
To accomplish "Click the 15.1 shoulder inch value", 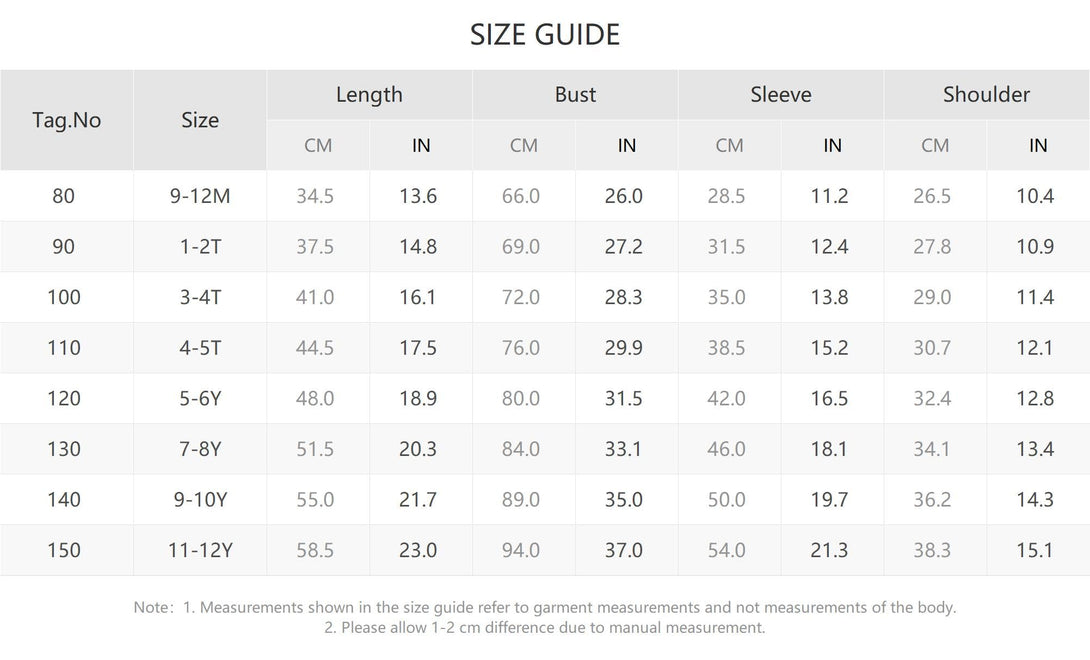I will 1035,551.
